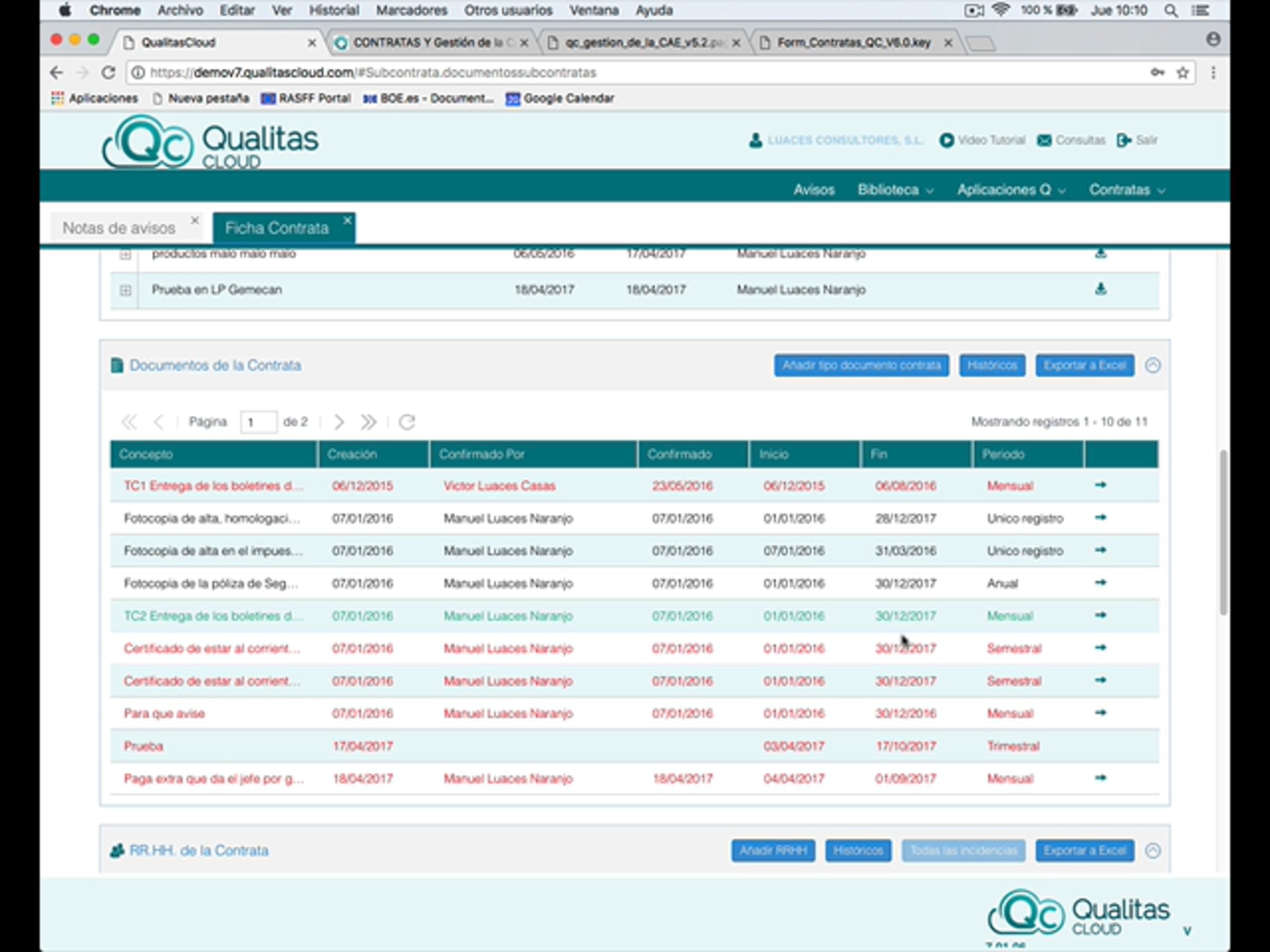The width and height of the screenshot is (1270, 952).
Task: Open the Google Calendar bookmark
Action: coord(560,99)
